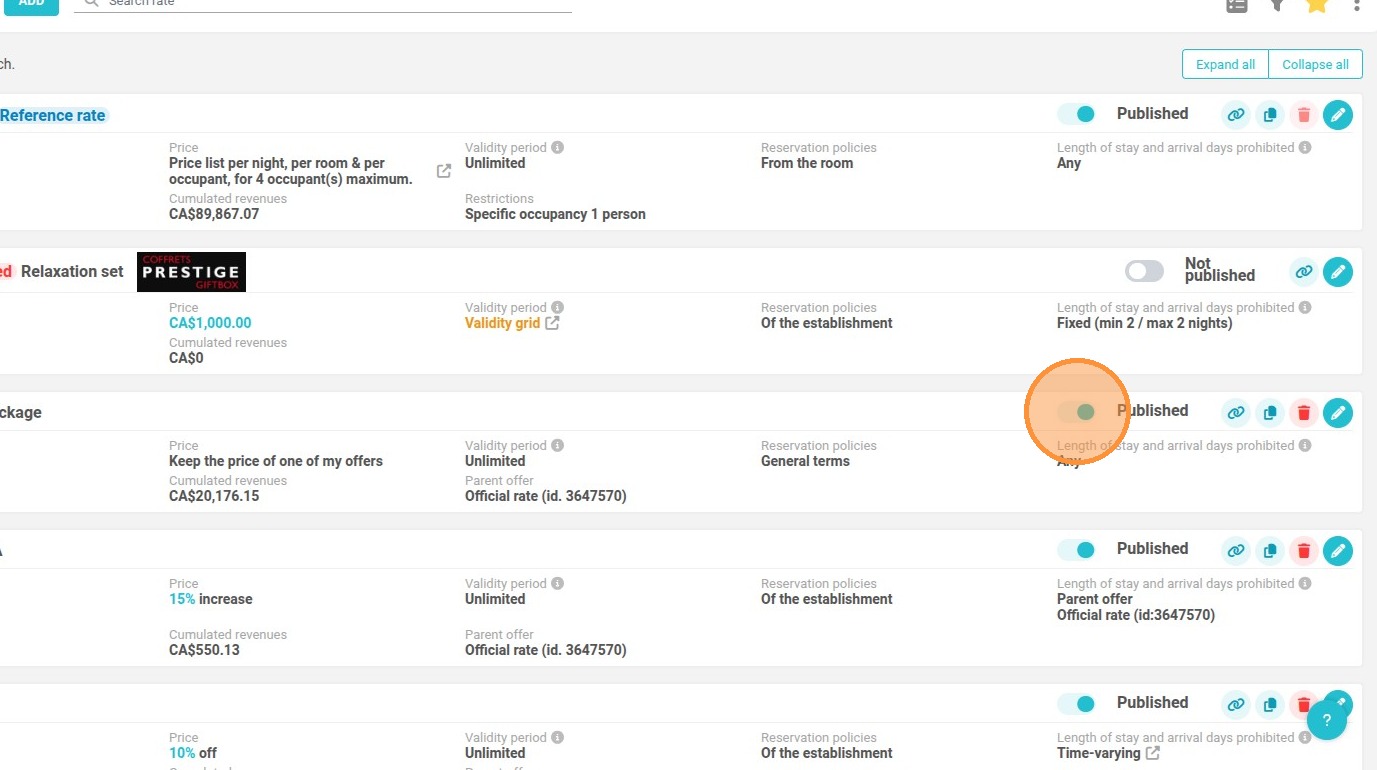Select the CA$89,867.07 cumulated revenues value
1377x770 pixels.
214,214
